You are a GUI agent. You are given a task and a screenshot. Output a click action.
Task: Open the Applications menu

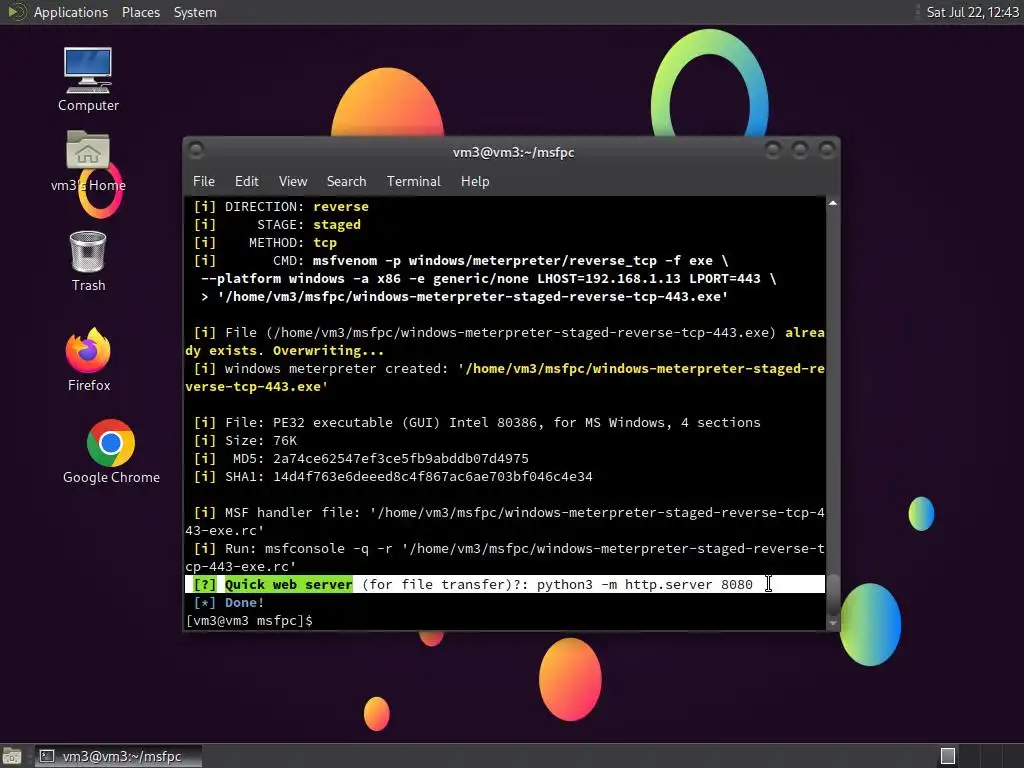71,12
